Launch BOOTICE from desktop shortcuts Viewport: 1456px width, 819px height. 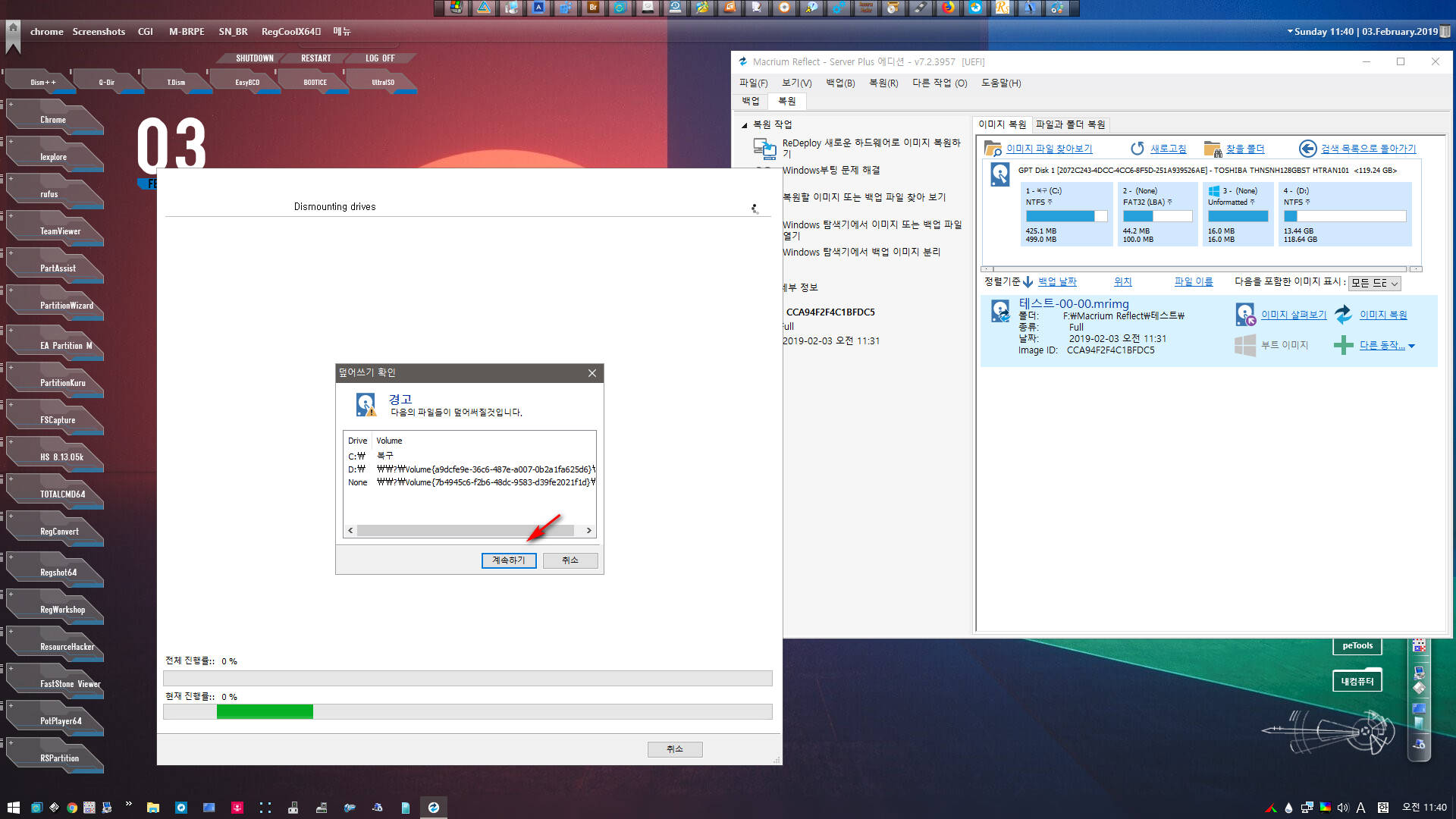[315, 82]
